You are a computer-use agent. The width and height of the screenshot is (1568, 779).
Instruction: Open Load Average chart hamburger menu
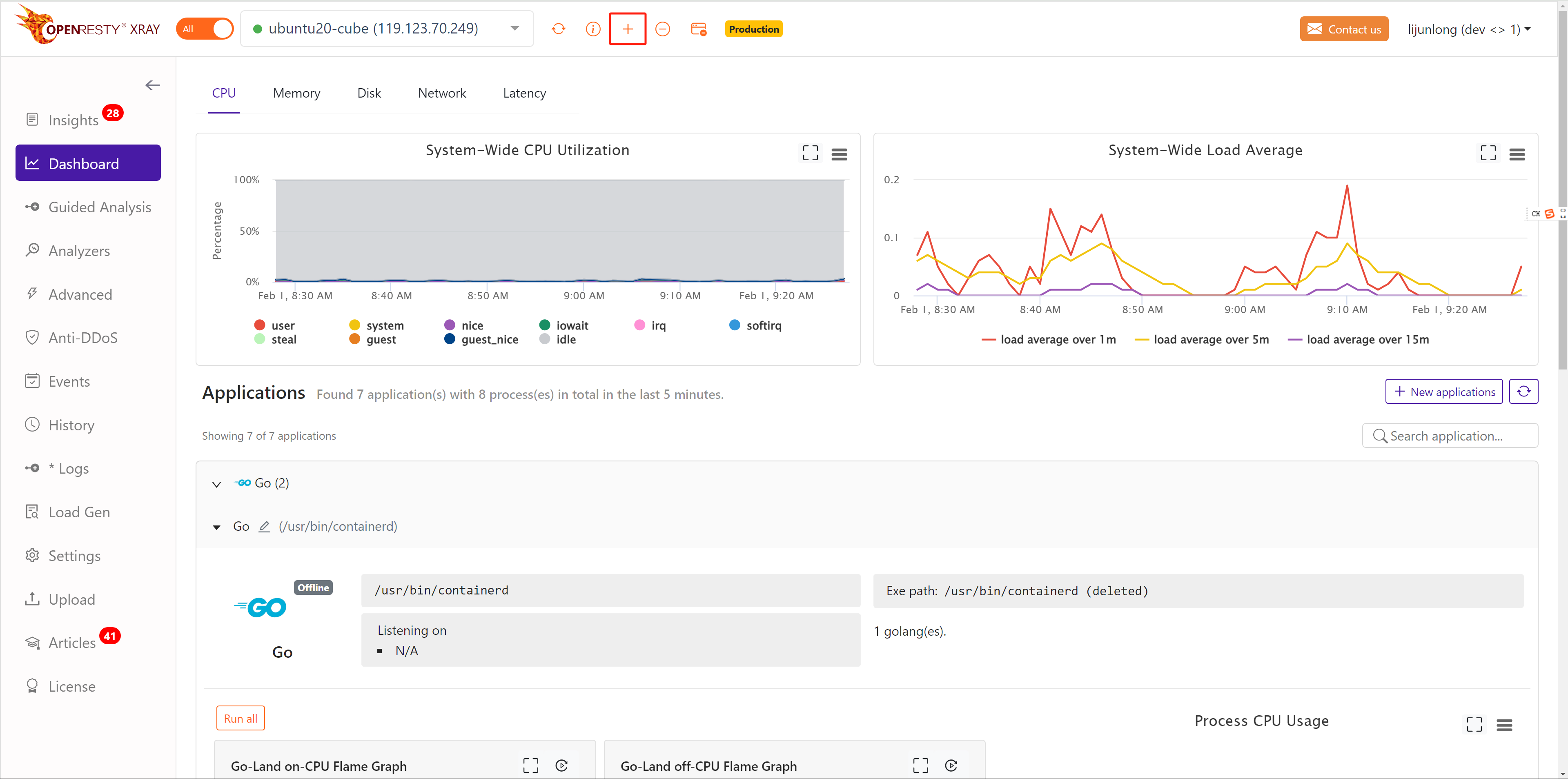click(x=1517, y=155)
